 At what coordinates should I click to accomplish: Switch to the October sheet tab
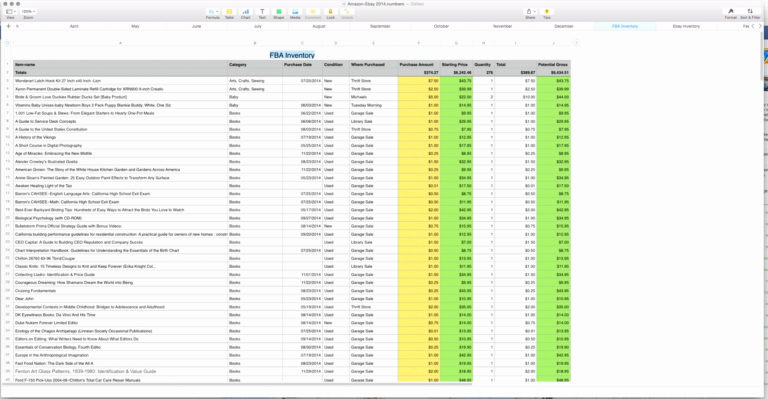coord(441,26)
